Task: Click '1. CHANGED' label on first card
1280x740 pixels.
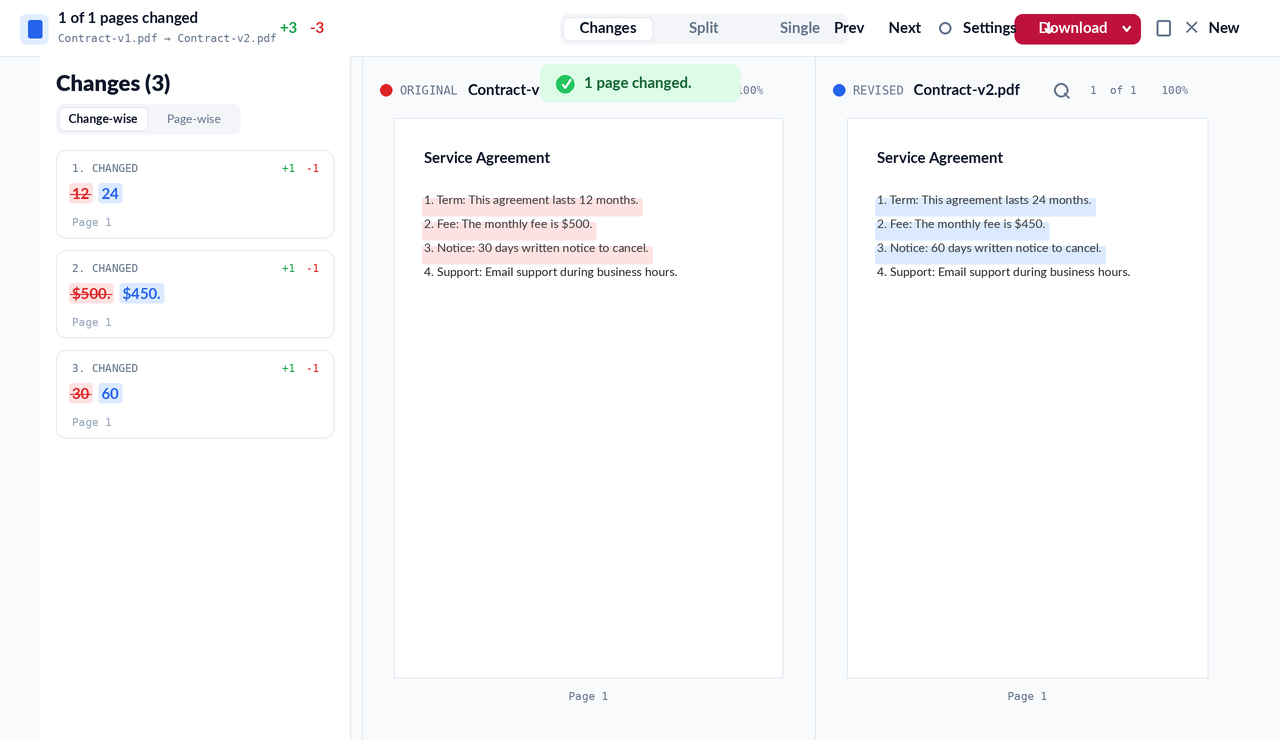Action: 105,168
